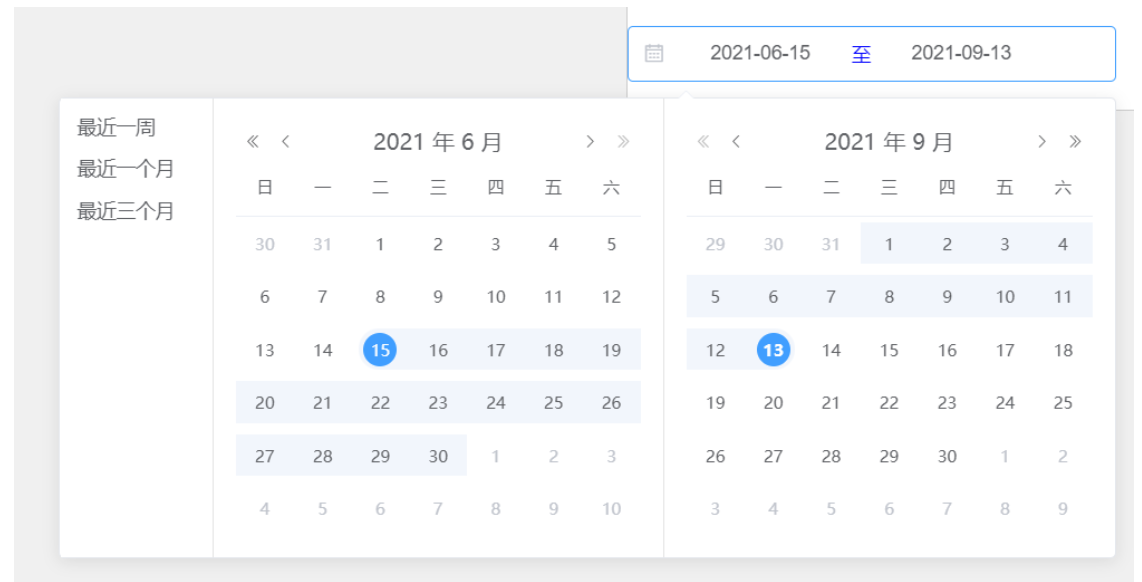Select the 最近一周 shortcut
Image resolution: width=1142 pixels, height=582 pixels.
click(116, 128)
